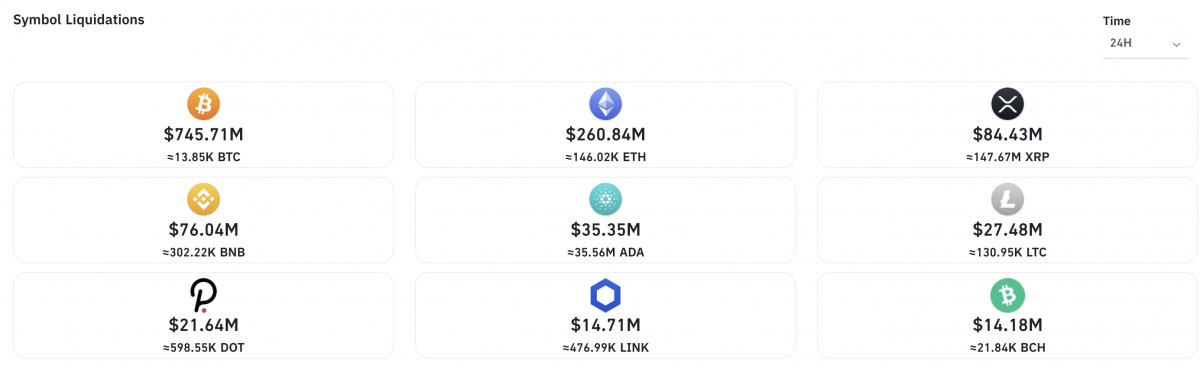Click the ≈476.99K LINK quantity text
The height and width of the screenshot is (376, 1200).
pyautogui.click(x=605, y=348)
